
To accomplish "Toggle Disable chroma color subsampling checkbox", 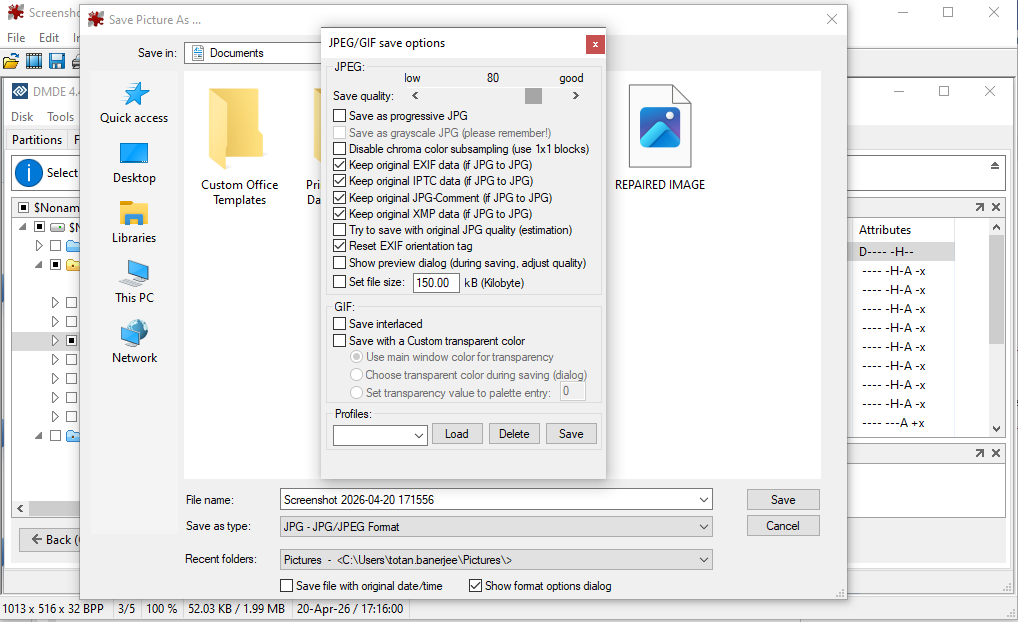I will [340, 149].
